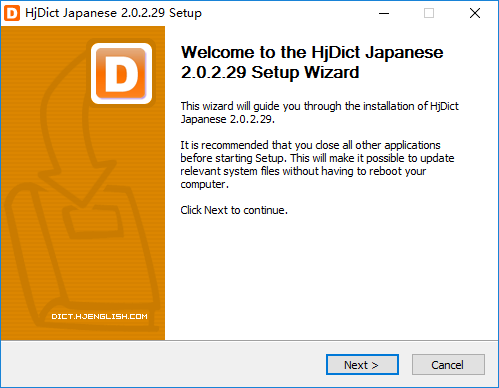Click the Welcome Setup Wizard heading

[x=312, y=62]
